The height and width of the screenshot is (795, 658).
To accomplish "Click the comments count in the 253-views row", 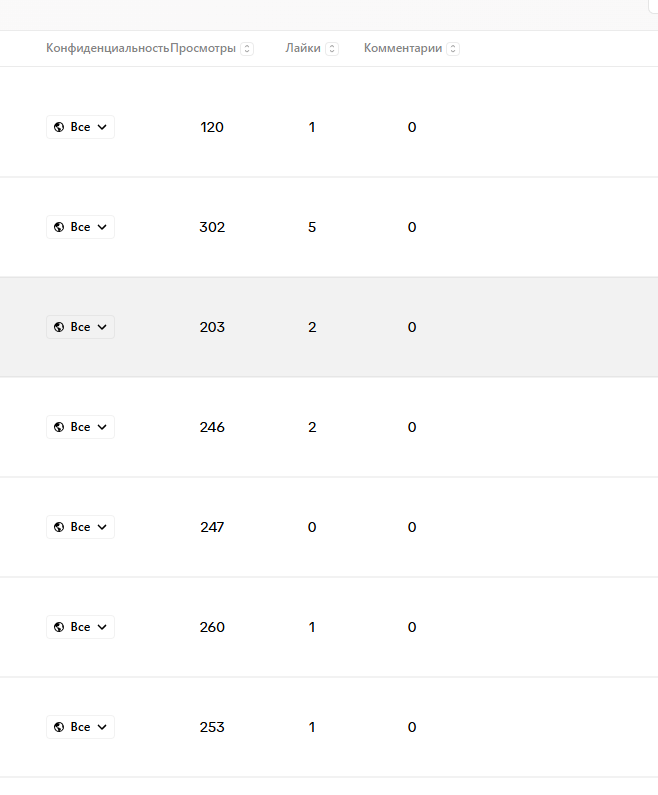I will coord(412,727).
